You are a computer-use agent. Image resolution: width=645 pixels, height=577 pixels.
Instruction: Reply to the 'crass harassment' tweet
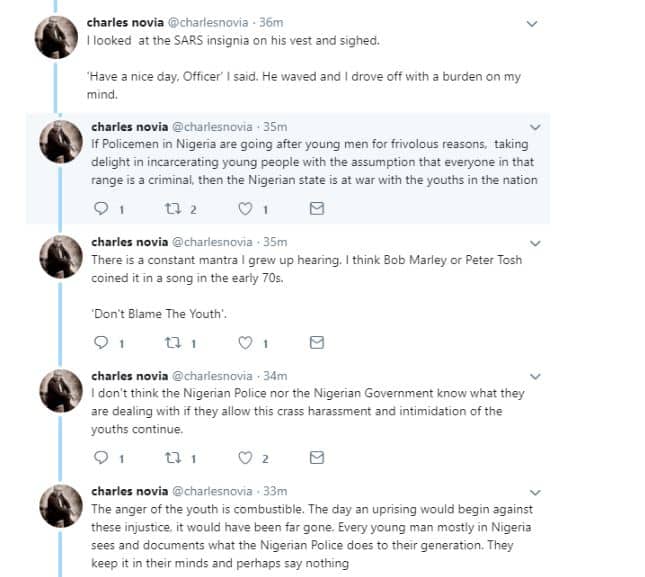pyautogui.click(x=100, y=459)
